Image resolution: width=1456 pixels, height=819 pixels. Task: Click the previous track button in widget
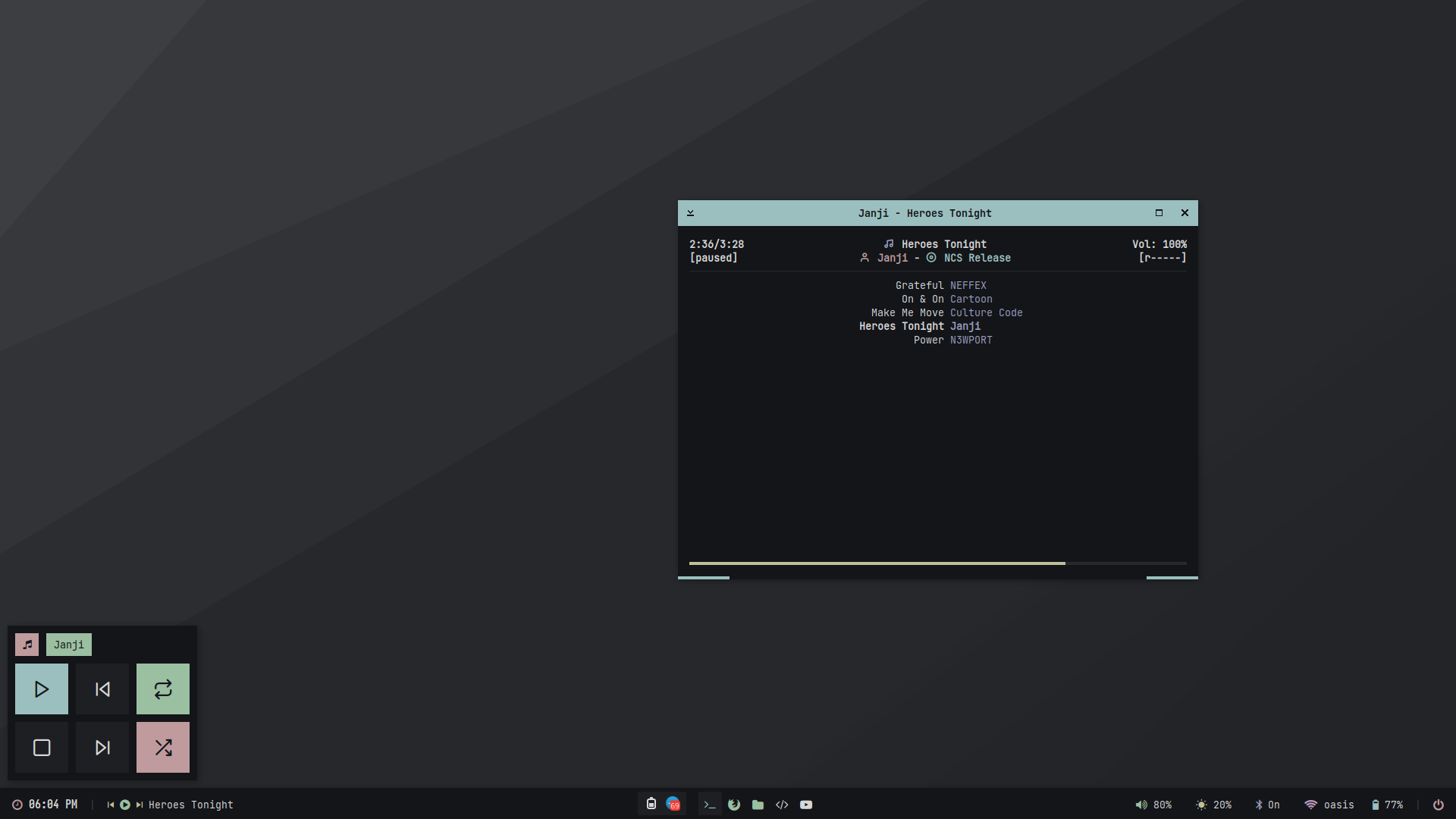(x=102, y=689)
